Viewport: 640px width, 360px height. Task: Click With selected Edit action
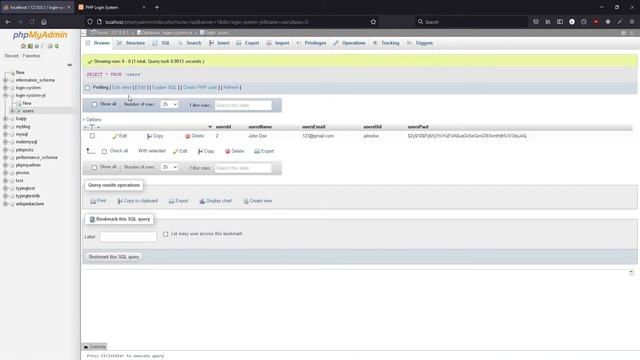point(180,151)
